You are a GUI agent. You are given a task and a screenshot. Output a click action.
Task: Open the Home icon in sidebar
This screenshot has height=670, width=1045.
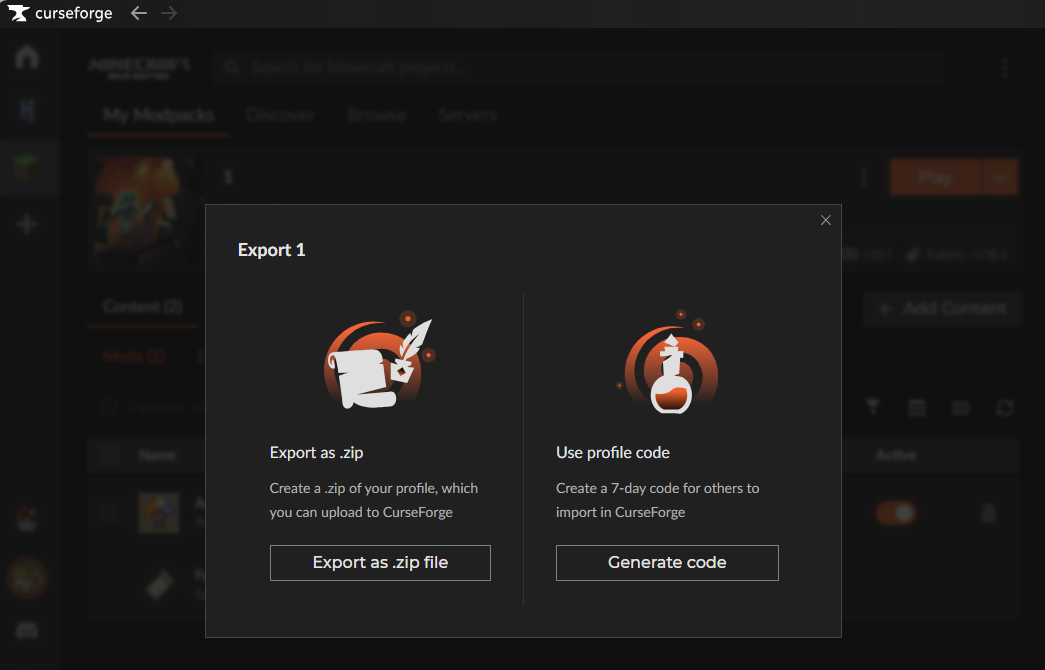coord(27,57)
